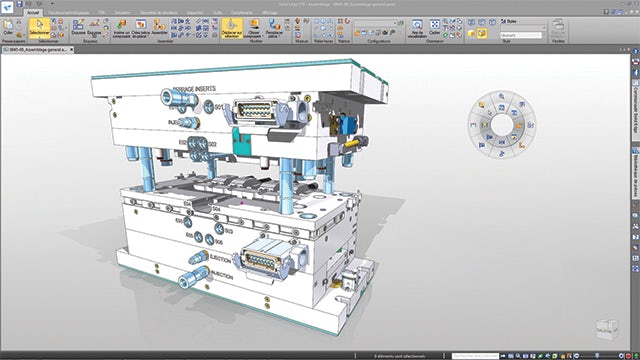Select the assembly document tab
This screenshot has width=640, height=360.
click(x=38, y=49)
